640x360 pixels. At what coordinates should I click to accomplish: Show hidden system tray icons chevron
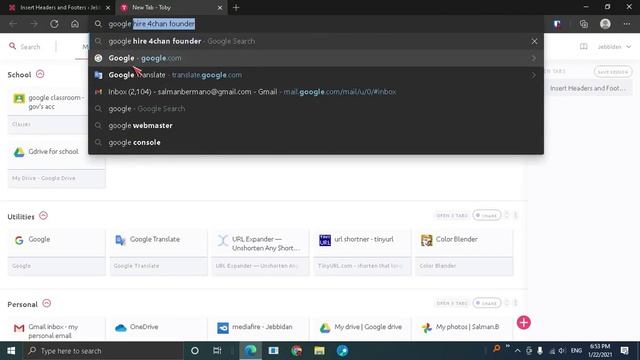pos(518,351)
